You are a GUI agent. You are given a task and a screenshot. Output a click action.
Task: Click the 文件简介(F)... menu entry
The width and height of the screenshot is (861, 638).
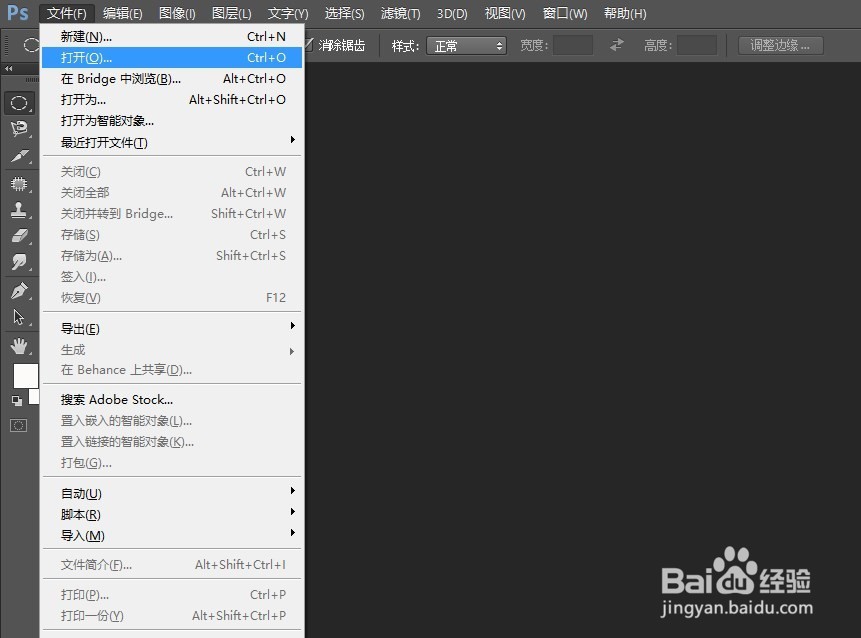point(172,564)
